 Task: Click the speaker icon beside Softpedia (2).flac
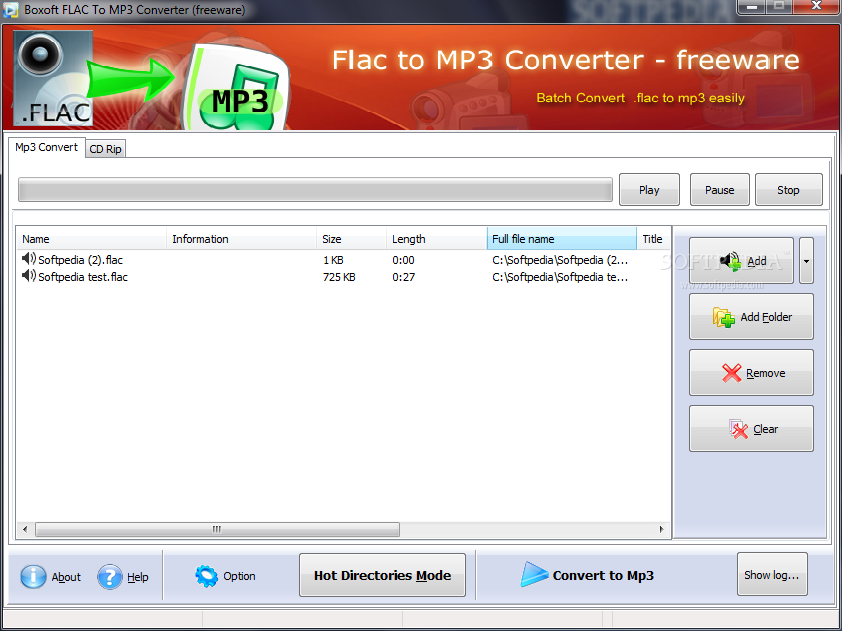[x=28, y=259]
